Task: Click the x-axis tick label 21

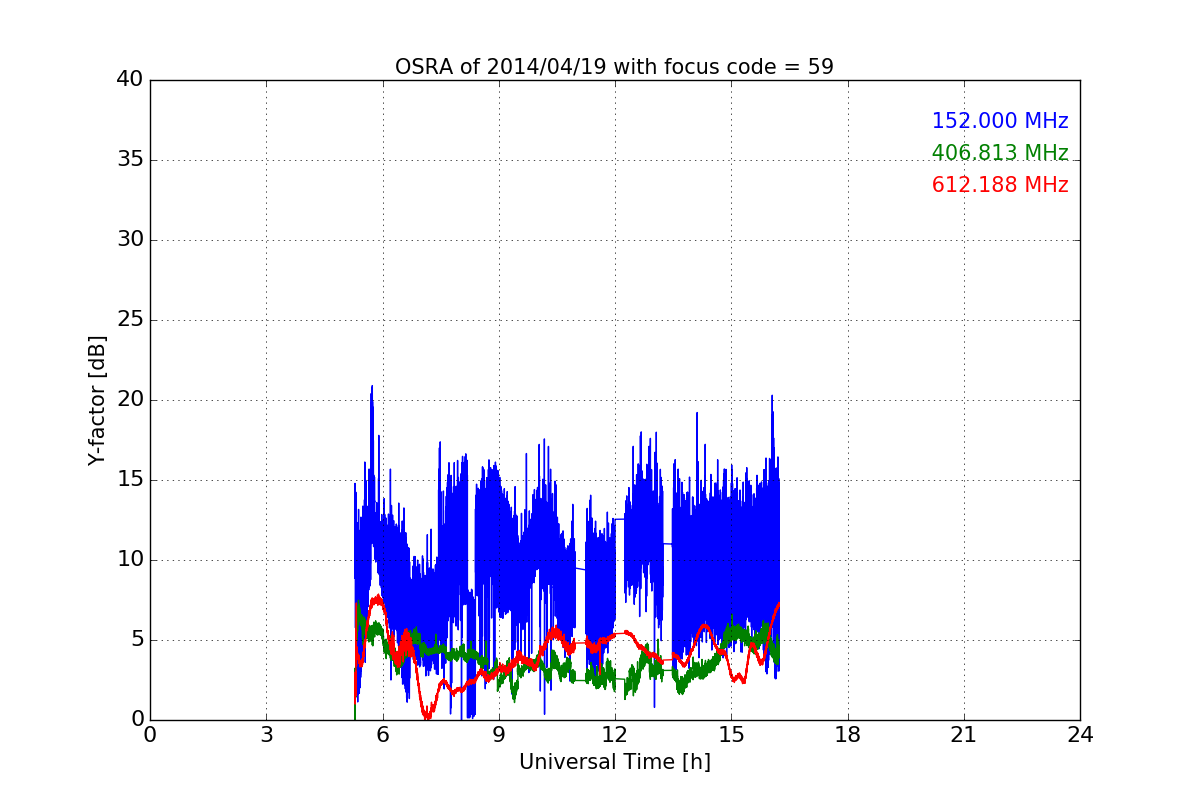Action: (964, 735)
